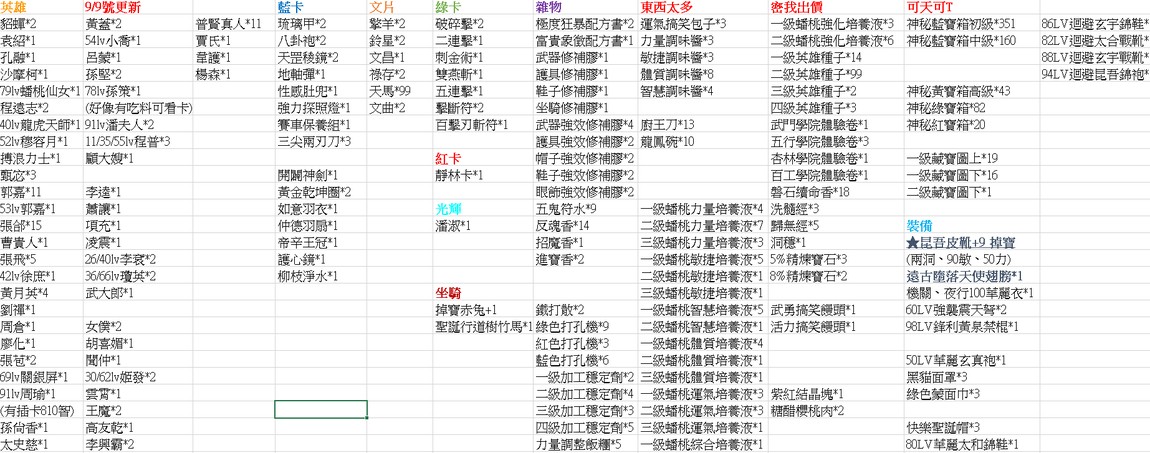Click the 可天可T header cell
Screen dimensions: 1150x453
pyautogui.click(x=930, y=7)
